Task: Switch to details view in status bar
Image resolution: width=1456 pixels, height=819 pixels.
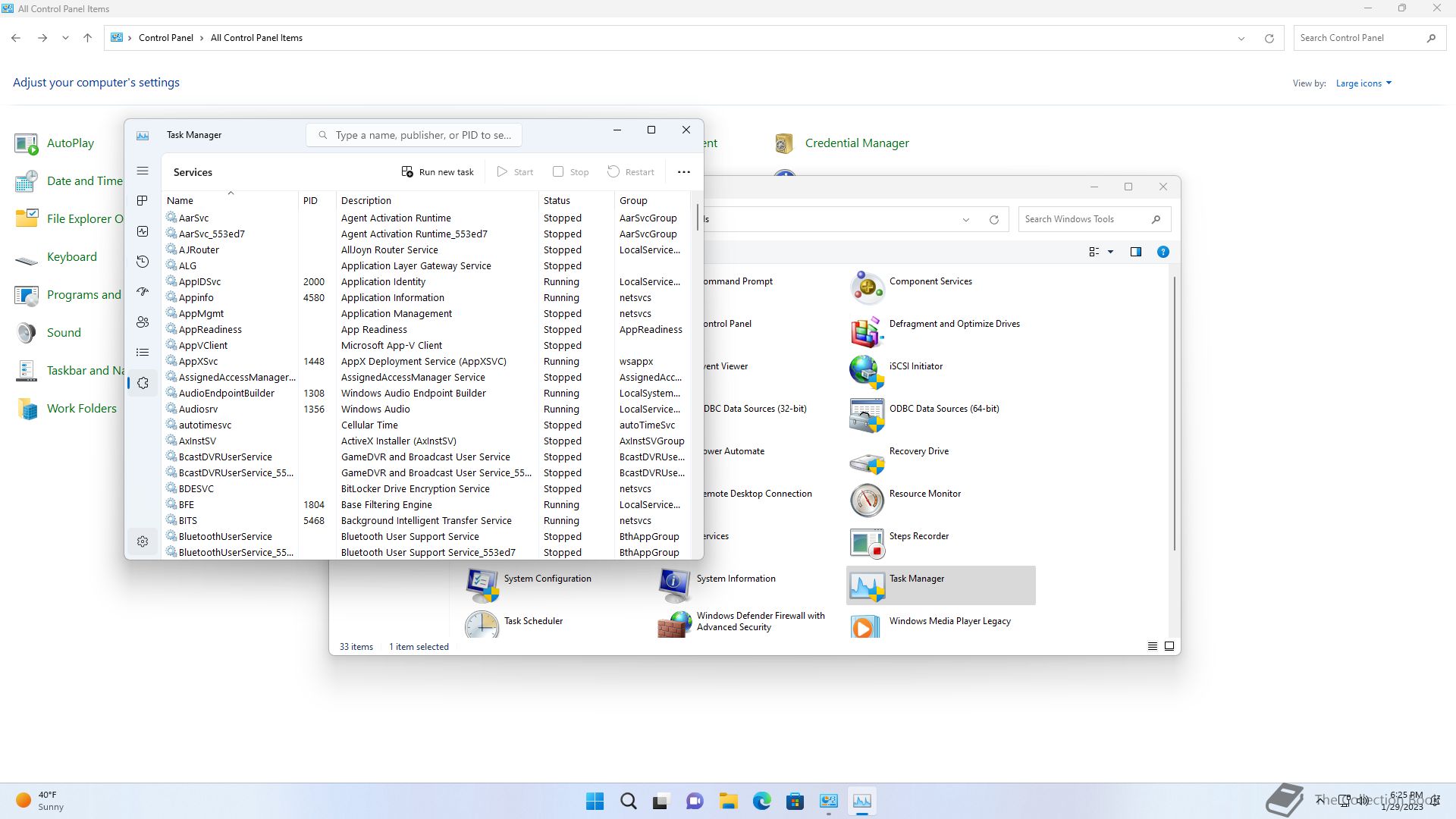Action: coord(1152,646)
